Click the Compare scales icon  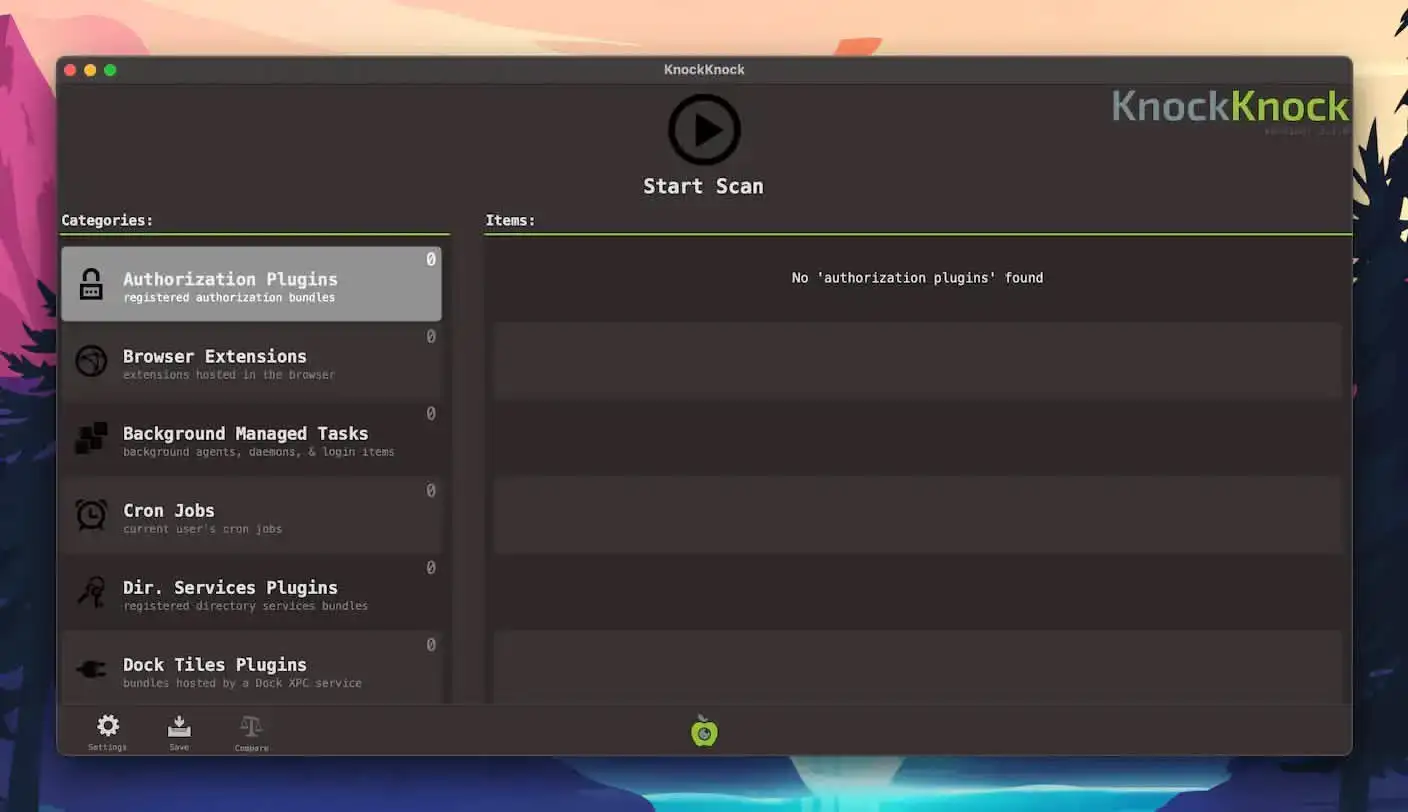(x=251, y=726)
